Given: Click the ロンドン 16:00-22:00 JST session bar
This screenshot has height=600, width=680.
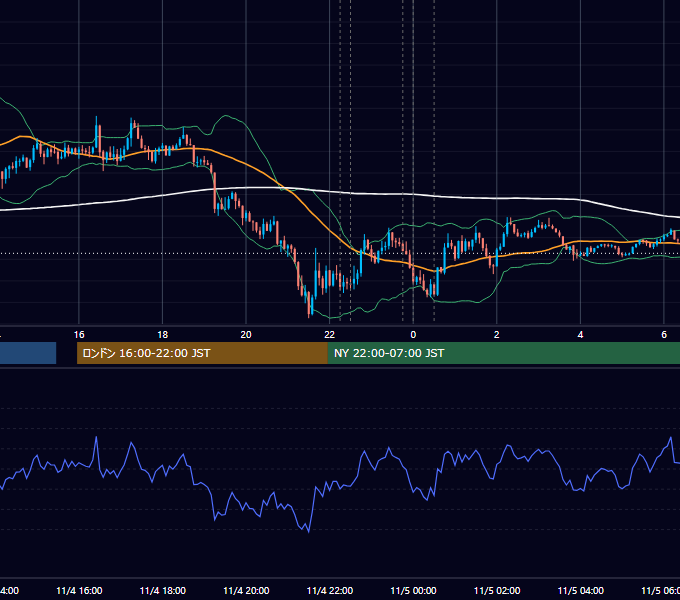Looking at the screenshot, I should coord(202,353).
